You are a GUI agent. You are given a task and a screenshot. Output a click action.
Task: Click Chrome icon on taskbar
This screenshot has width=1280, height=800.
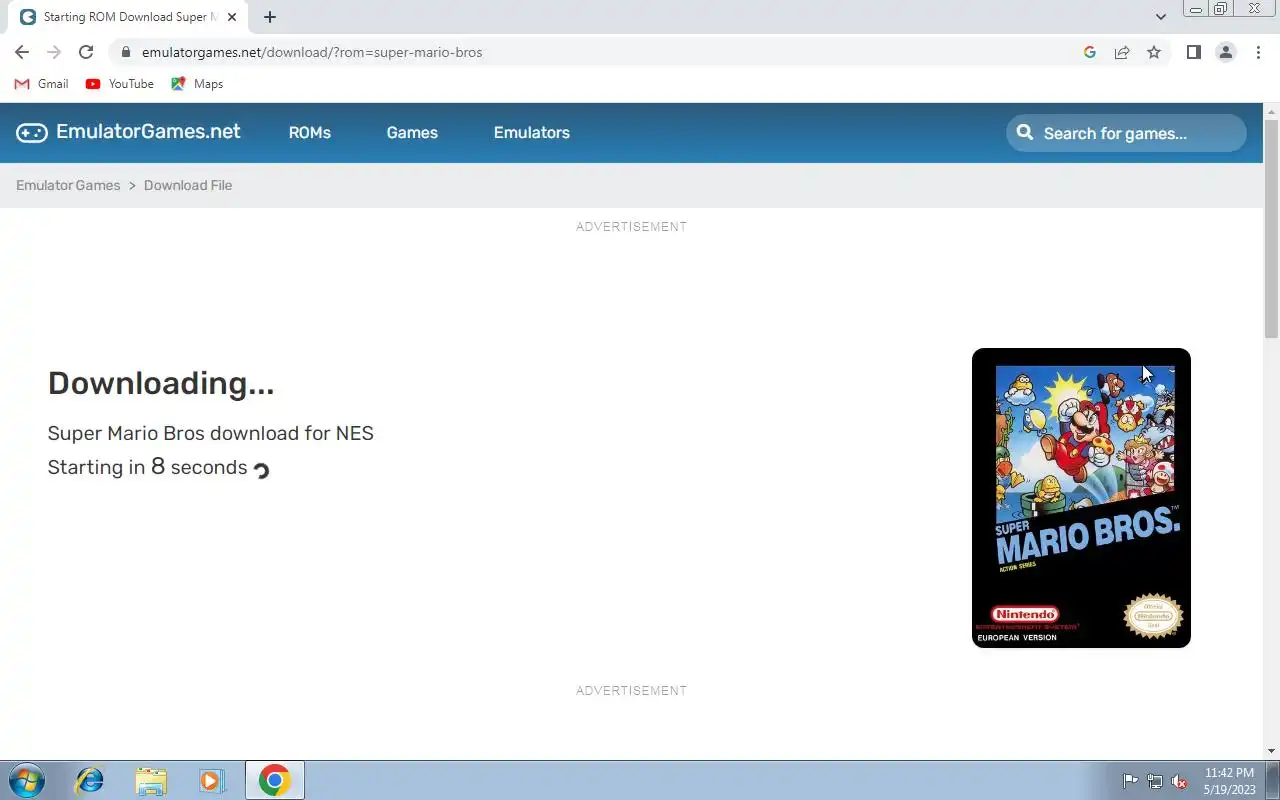274,780
